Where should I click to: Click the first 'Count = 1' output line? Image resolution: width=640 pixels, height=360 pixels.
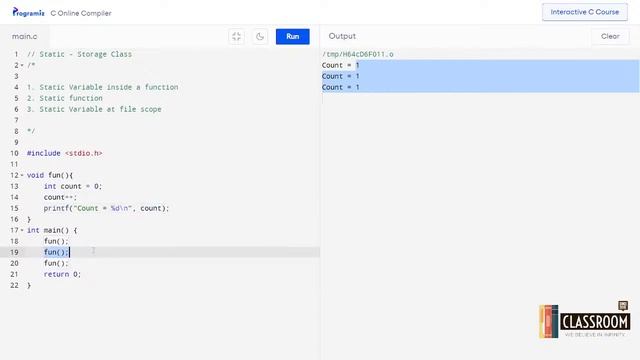pyautogui.click(x=340, y=65)
